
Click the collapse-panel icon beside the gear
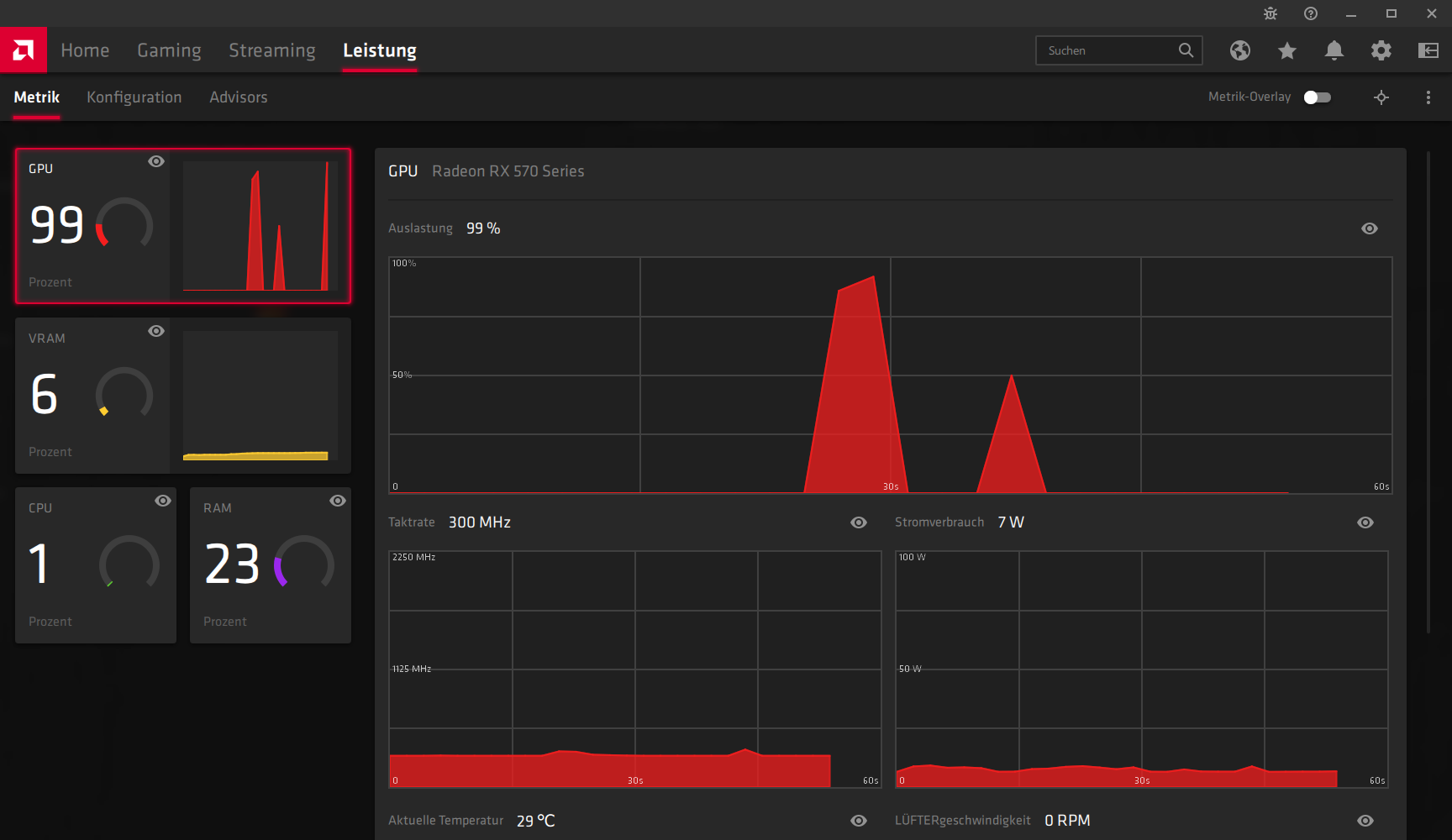(1428, 50)
